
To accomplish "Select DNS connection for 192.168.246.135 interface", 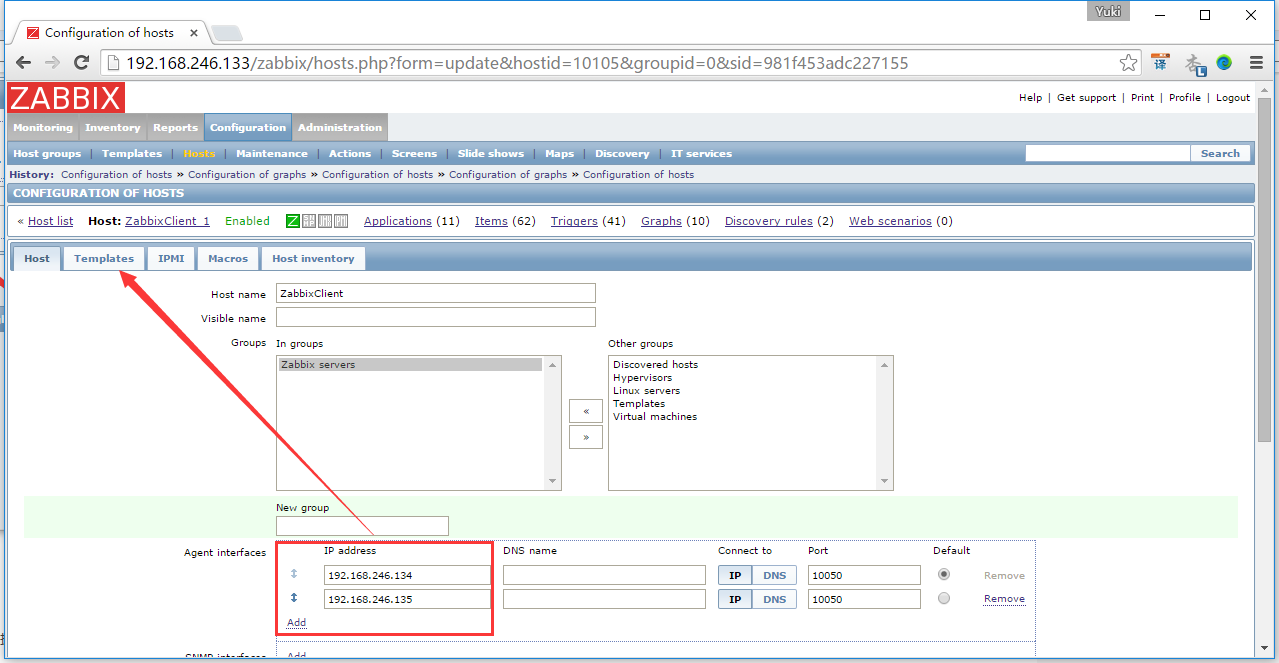I will (x=775, y=599).
